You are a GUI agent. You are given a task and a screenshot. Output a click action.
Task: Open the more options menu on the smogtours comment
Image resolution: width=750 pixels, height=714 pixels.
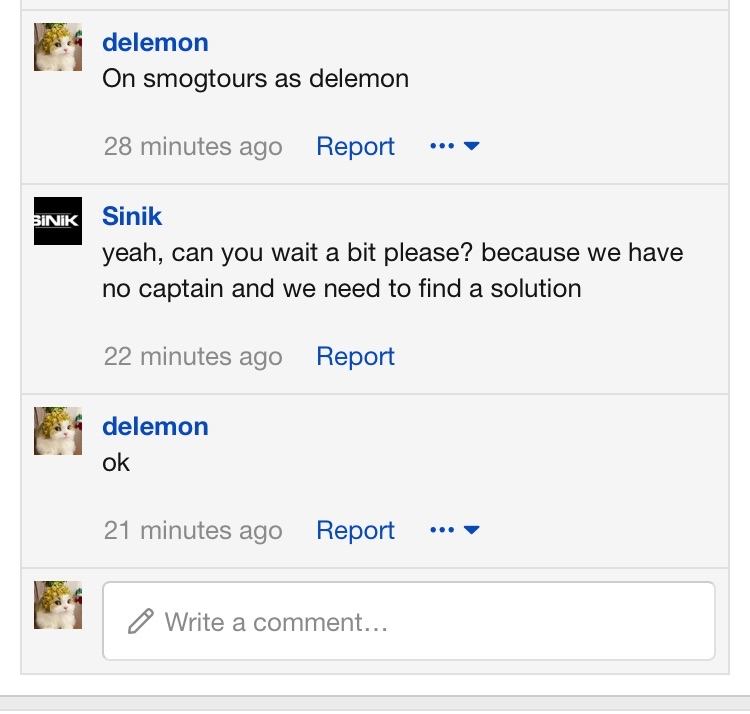tap(455, 146)
